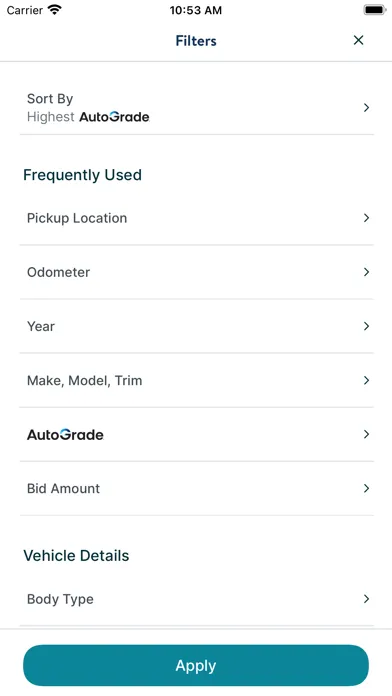The image size is (392, 696).
Task: Tap the battery icon in status bar
Action: (375, 10)
